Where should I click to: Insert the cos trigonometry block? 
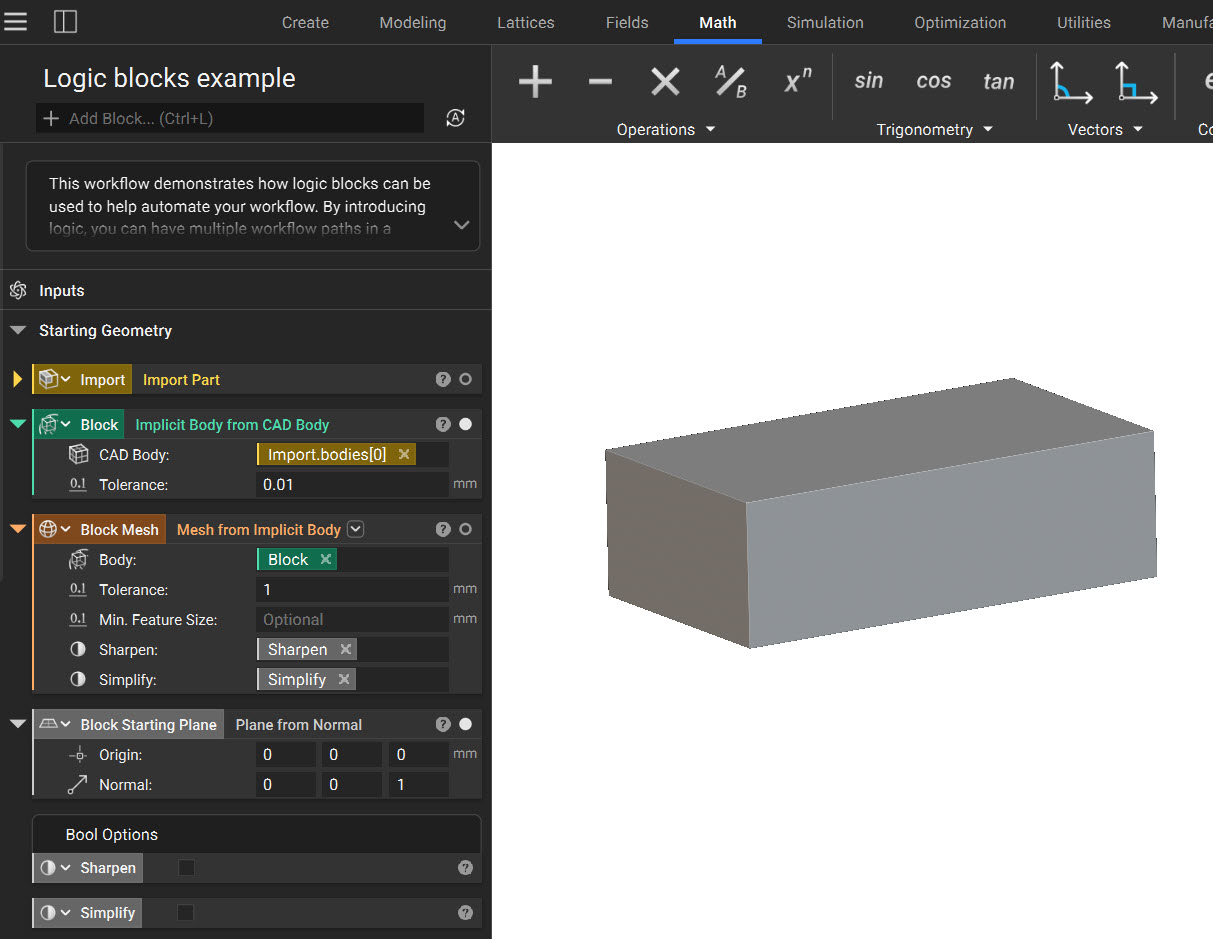[934, 81]
